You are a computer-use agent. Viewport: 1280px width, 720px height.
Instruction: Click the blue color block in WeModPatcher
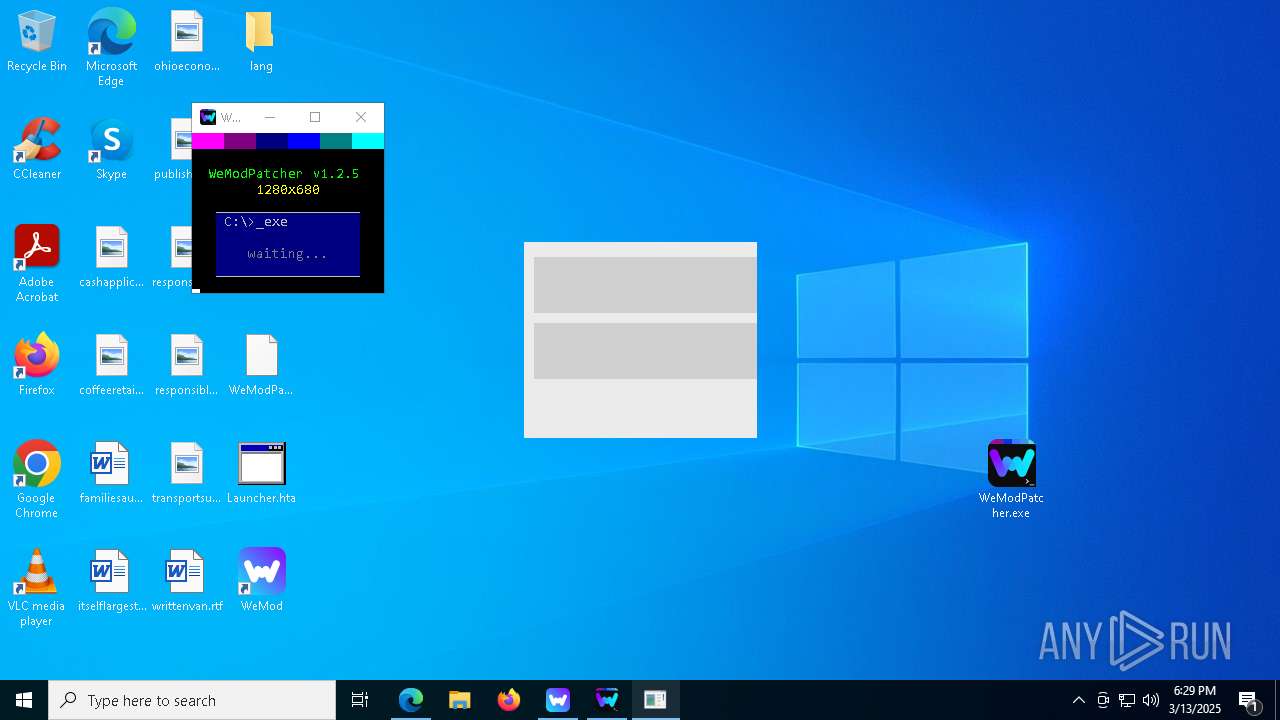(304, 141)
